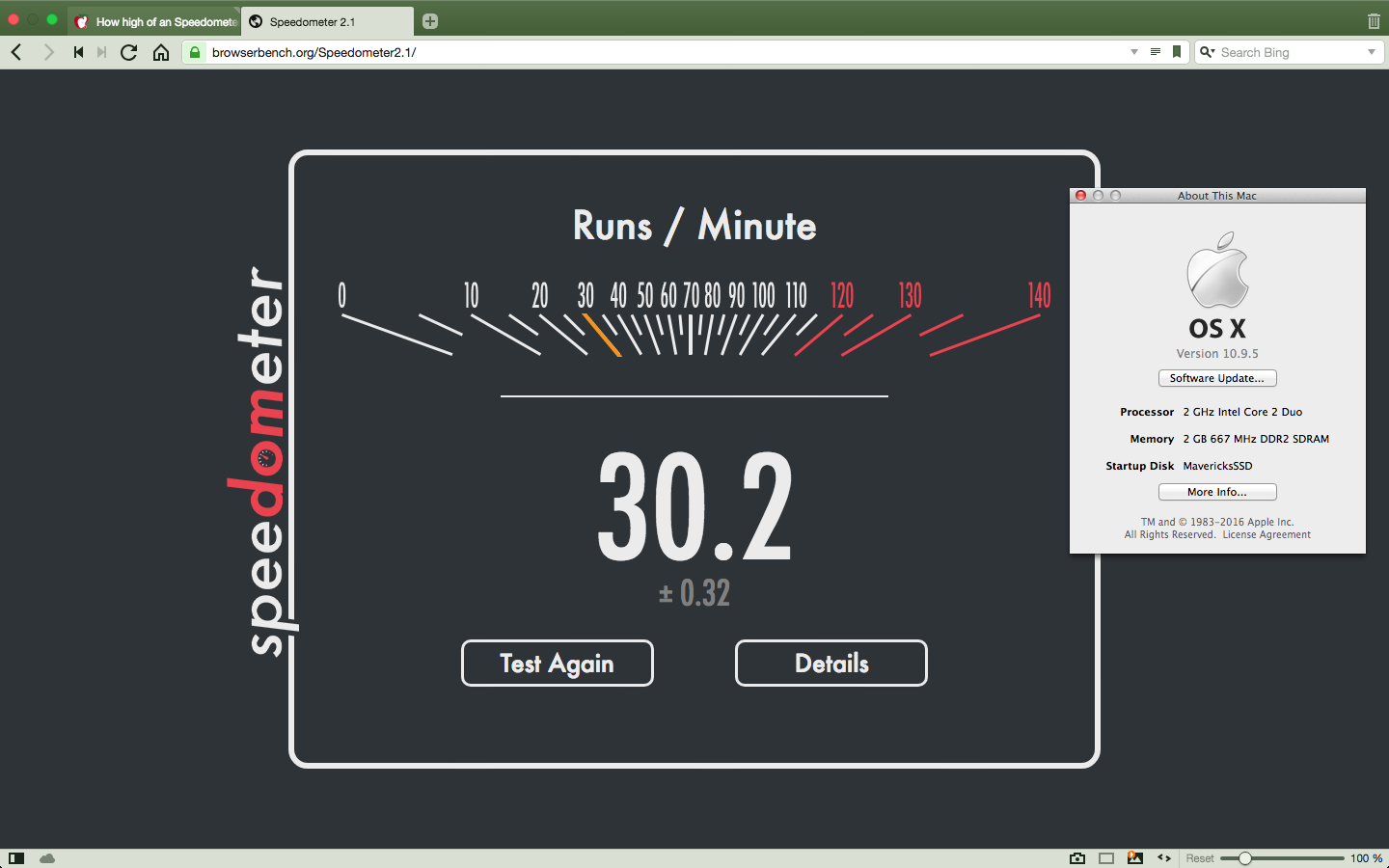The width and height of the screenshot is (1389, 868).
Task: Toggle tab tiling icon in status bar
Action: (1106, 858)
